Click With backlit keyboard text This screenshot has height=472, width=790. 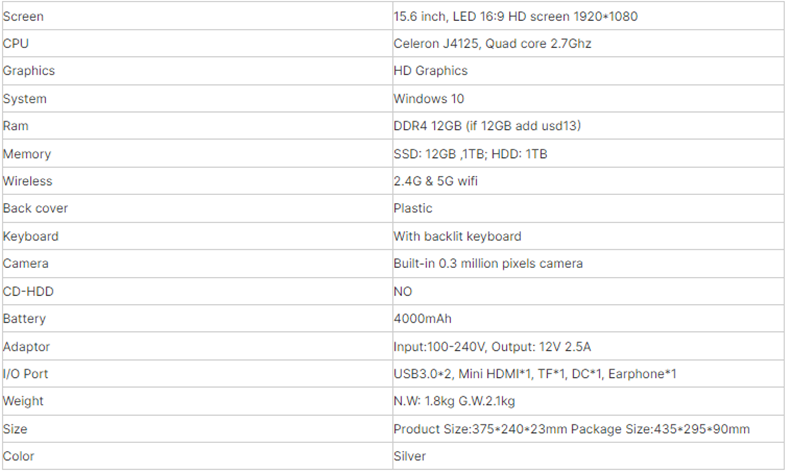[x=457, y=236]
